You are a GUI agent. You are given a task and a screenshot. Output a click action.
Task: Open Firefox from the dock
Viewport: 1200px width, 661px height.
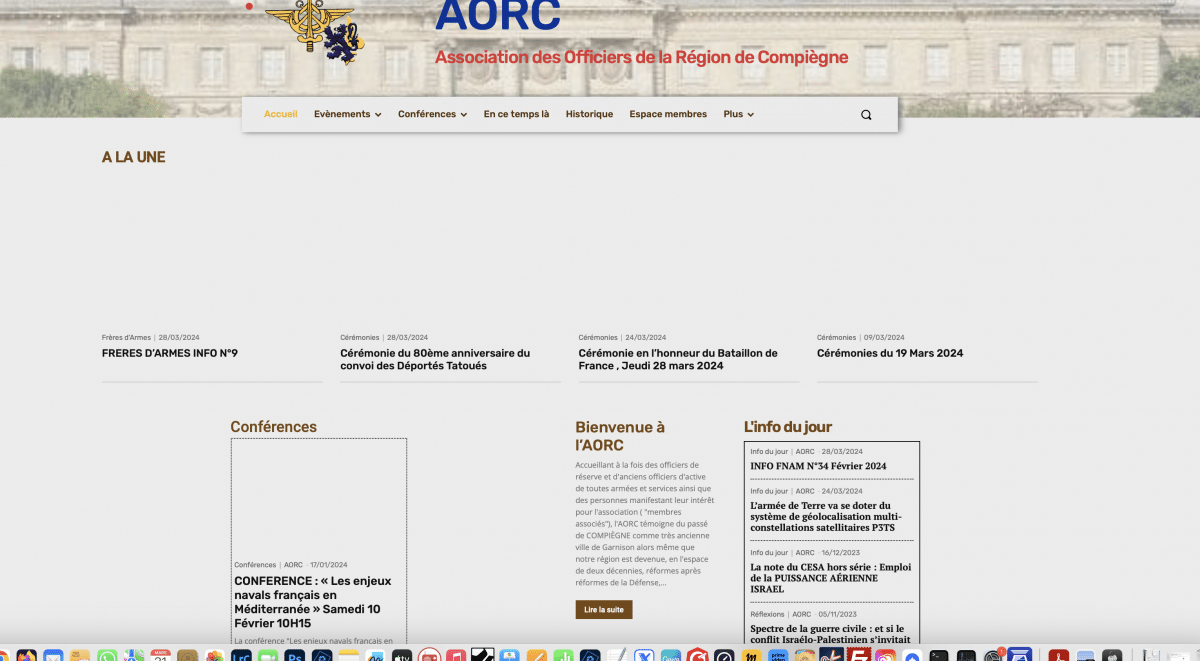click(x=26, y=656)
